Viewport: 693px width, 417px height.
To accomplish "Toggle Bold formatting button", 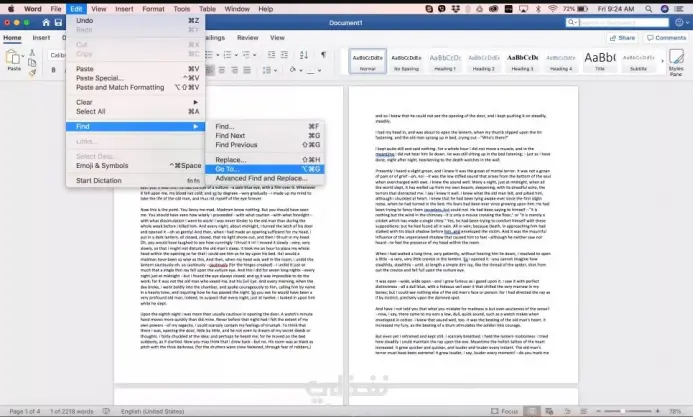I will point(53,70).
